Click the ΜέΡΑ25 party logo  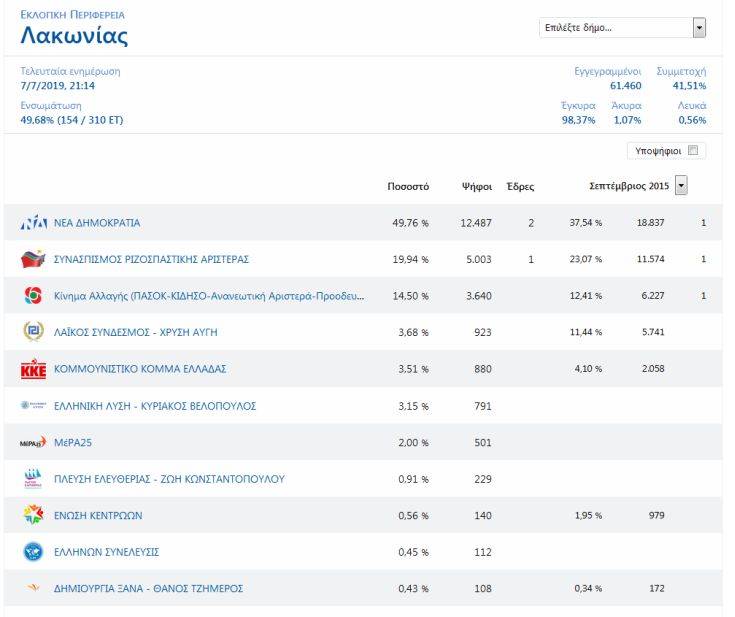click(x=33, y=442)
